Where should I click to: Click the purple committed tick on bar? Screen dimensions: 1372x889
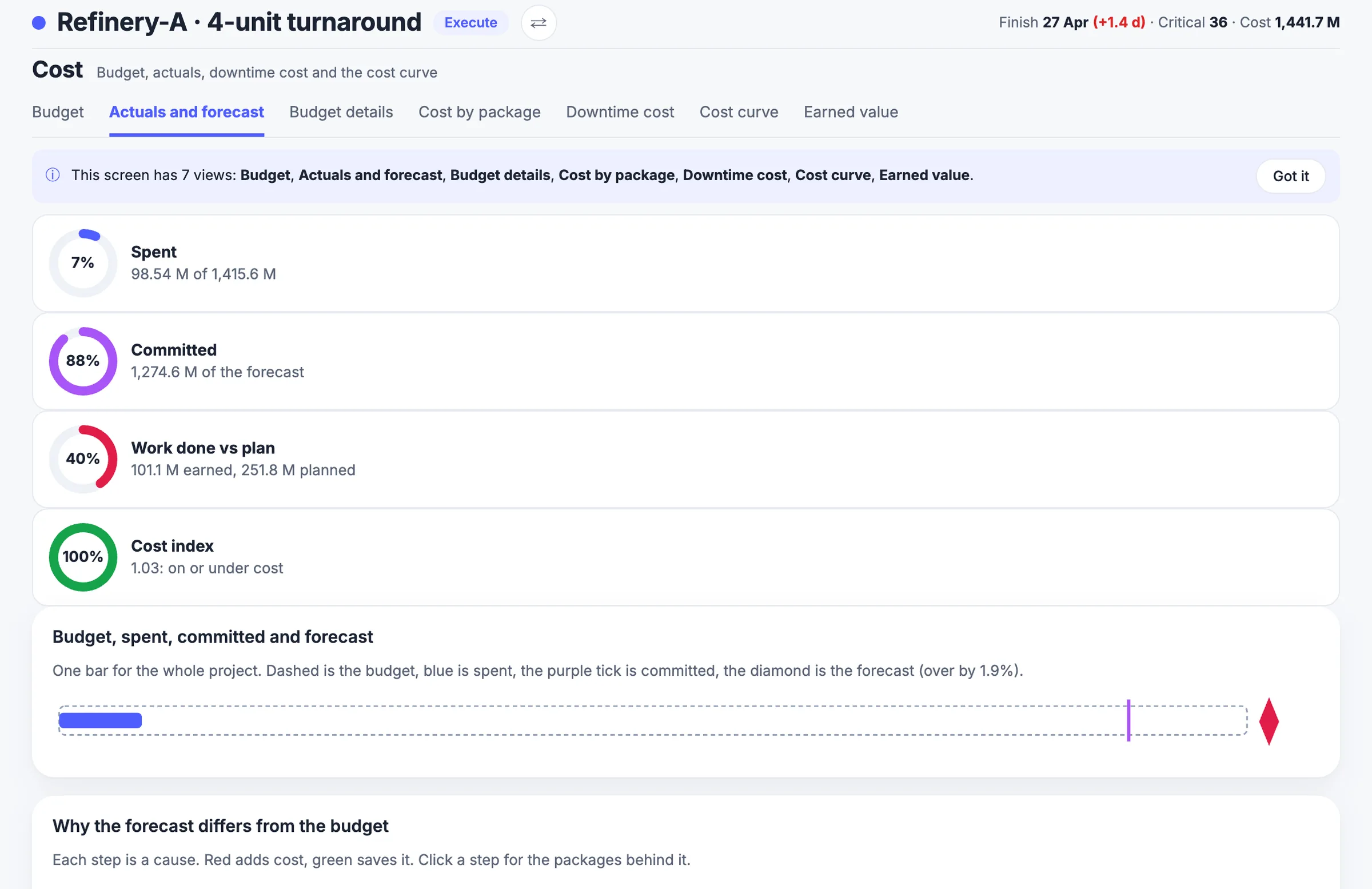click(1128, 720)
